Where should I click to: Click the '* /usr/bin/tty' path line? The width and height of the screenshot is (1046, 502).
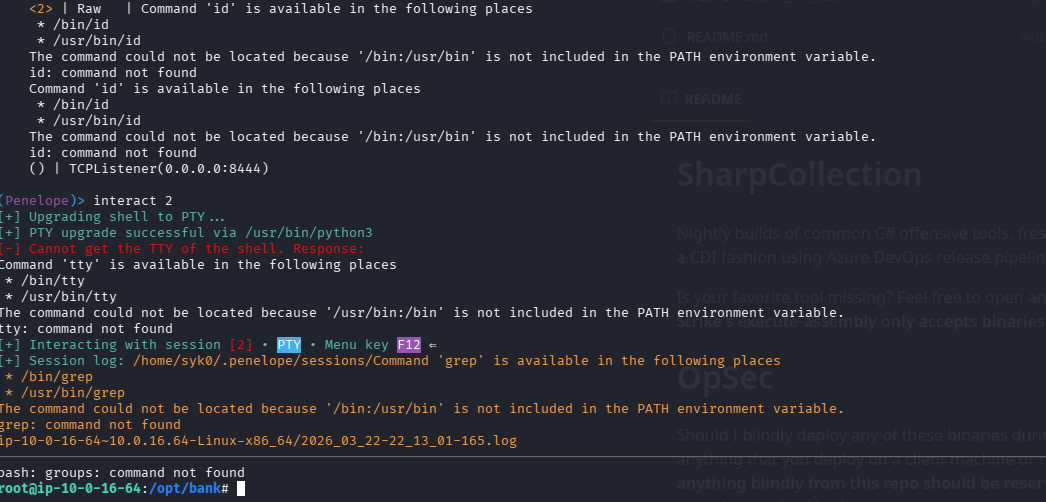61,297
